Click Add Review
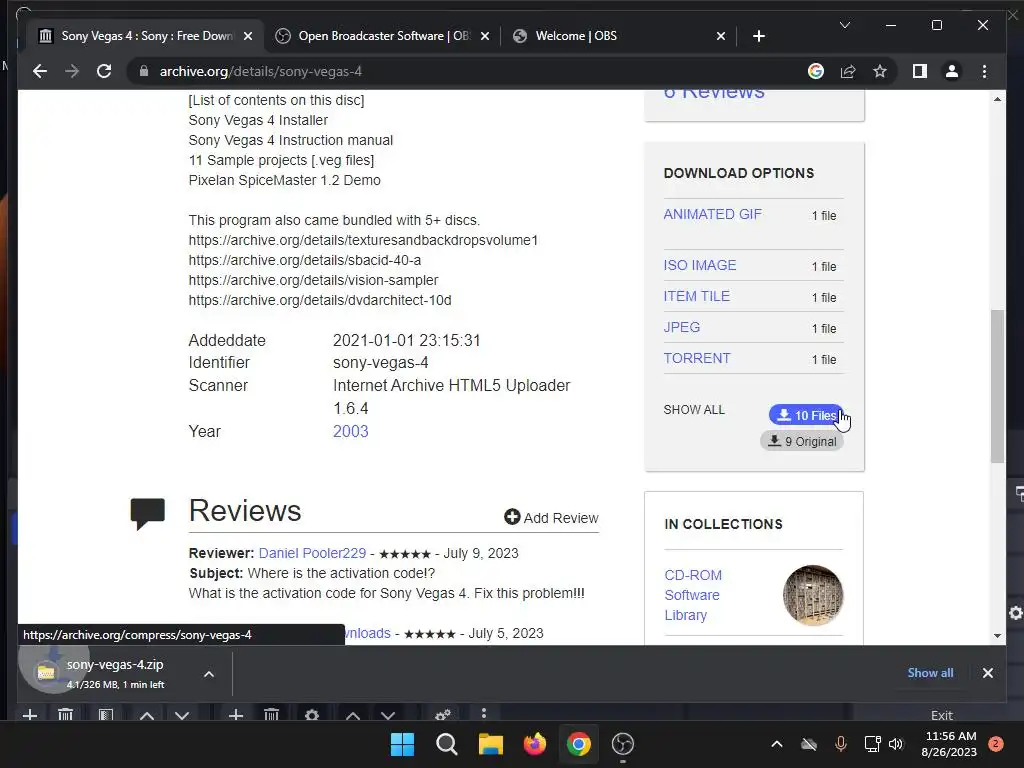Screen dimensions: 1024x768 click(x=551, y=517)
